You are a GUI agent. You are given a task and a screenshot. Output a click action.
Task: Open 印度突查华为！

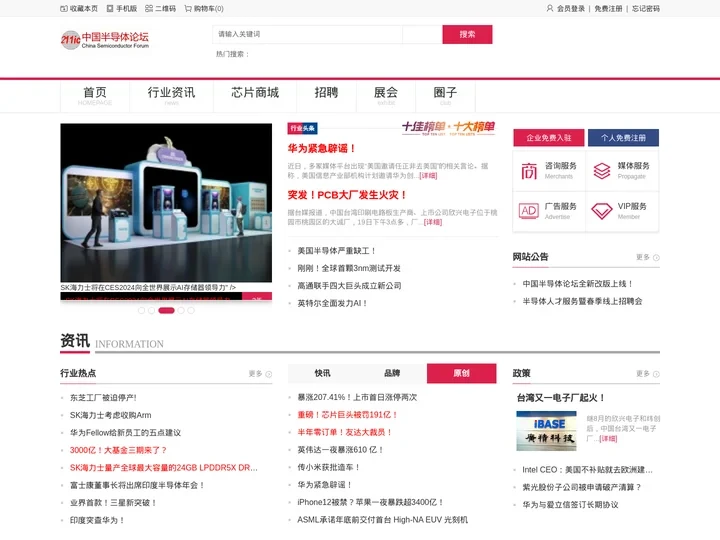97,521
